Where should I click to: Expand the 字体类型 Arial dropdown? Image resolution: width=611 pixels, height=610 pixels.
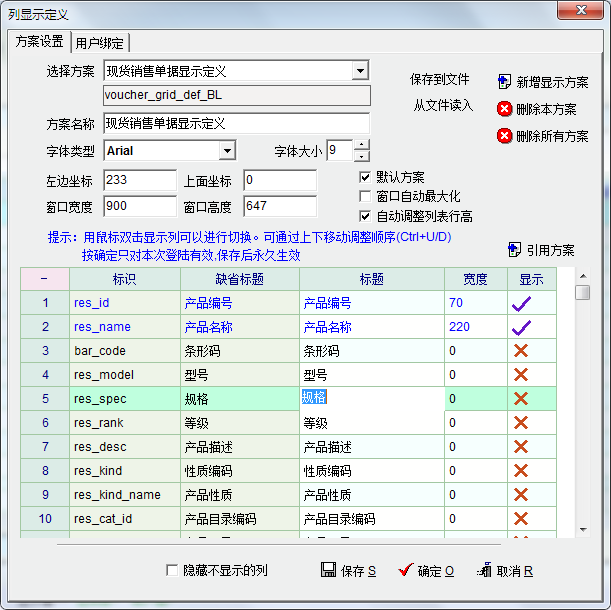coord(227,151)
